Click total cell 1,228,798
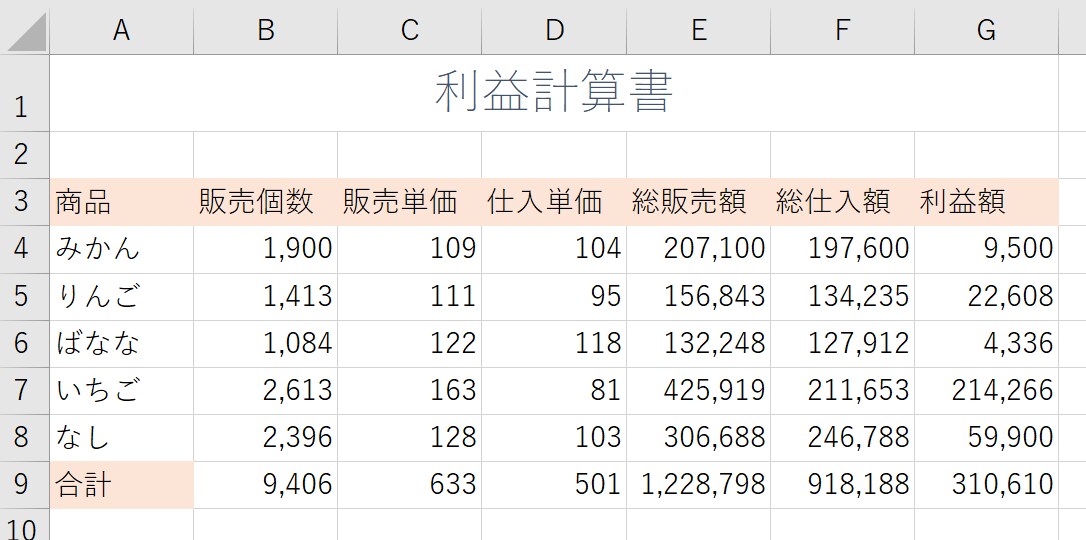The image size is (1086, 540). pos(699,485)
